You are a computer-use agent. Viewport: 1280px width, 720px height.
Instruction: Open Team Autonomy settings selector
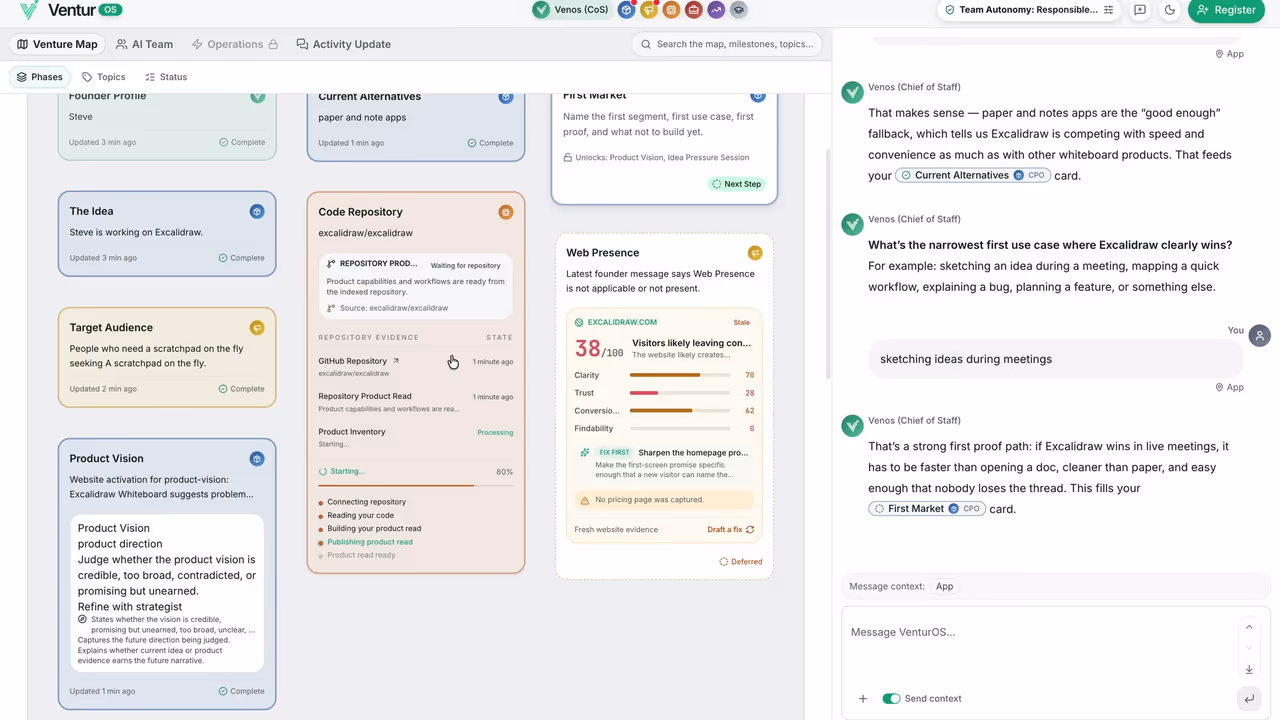click(x=1029, y=10)
